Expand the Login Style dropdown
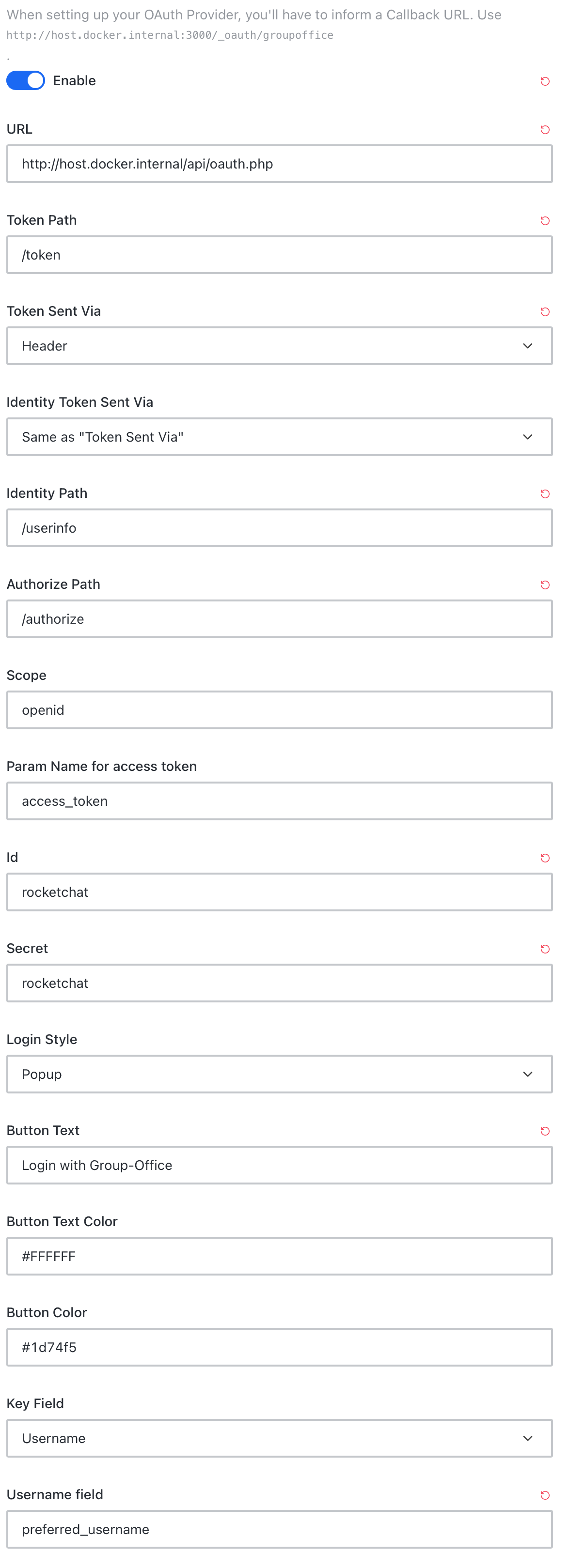This screenshot has width=568, height=1568. pos(279,1074)
